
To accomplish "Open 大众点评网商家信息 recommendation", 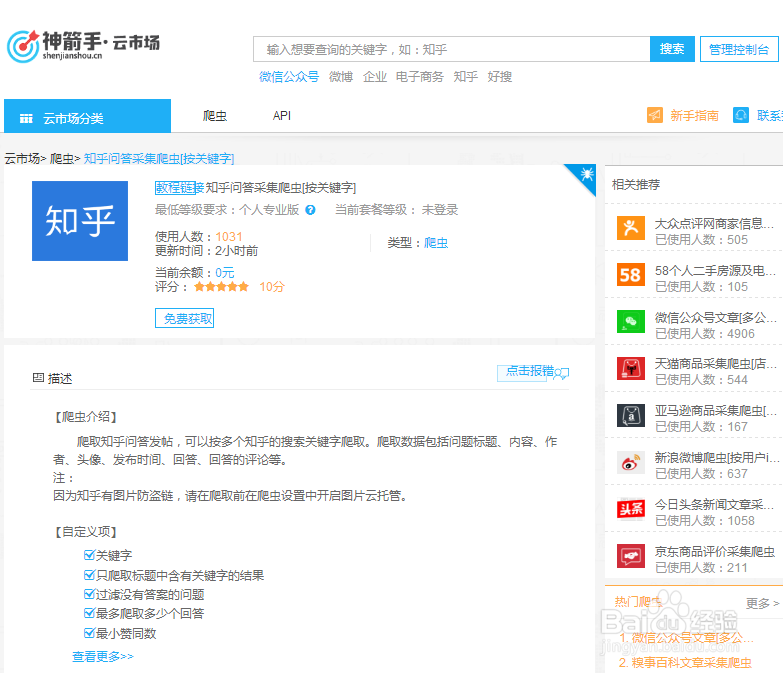I will pos(714,223).
